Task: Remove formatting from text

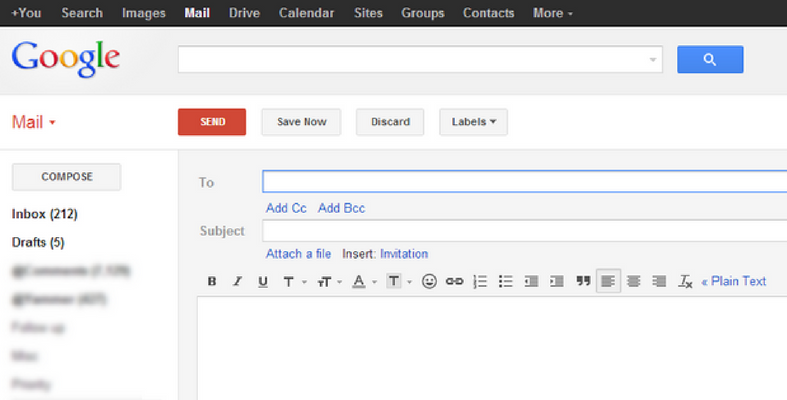Action: [685, 281]
